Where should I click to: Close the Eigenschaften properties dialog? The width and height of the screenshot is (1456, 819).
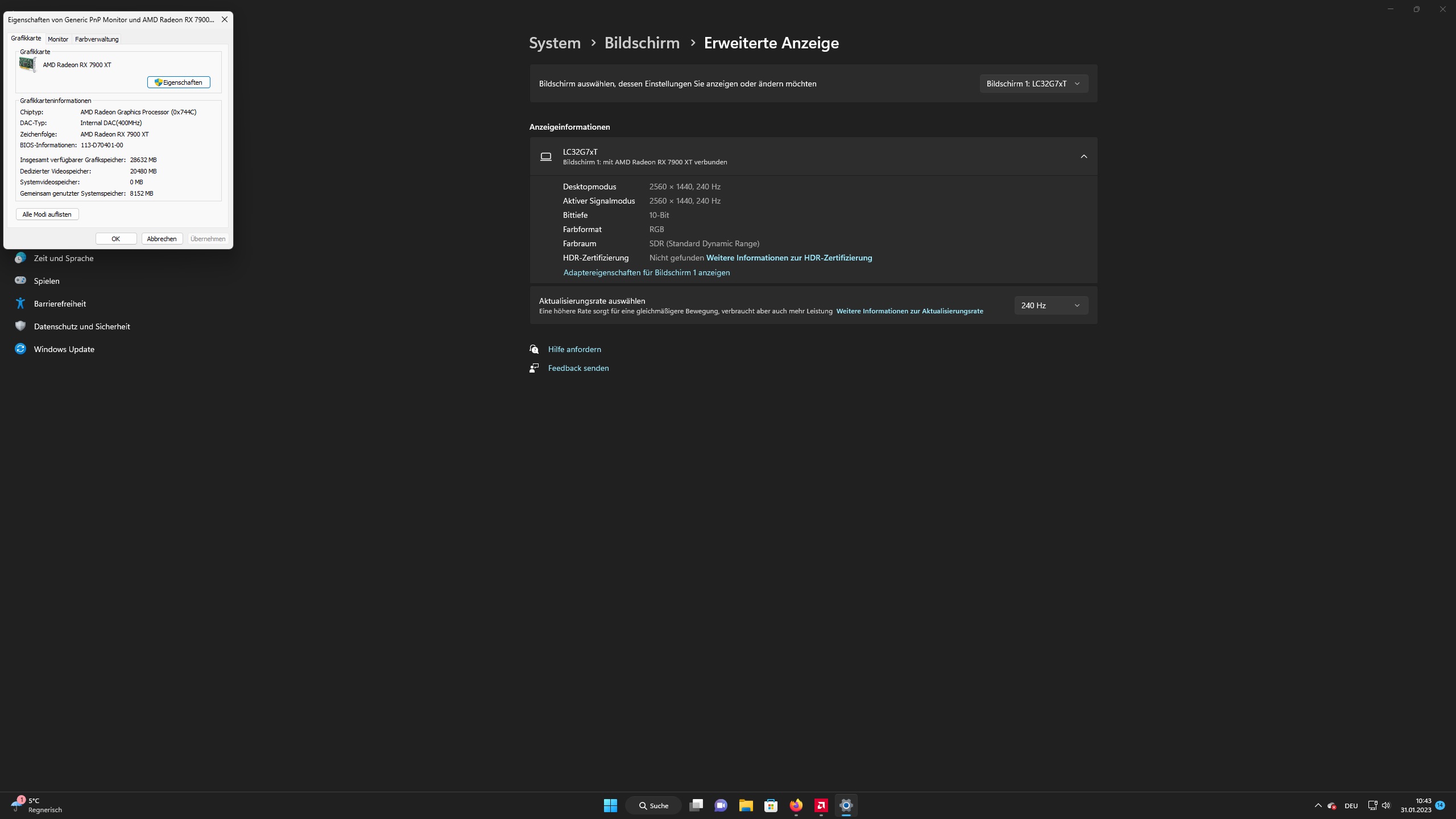225,19
